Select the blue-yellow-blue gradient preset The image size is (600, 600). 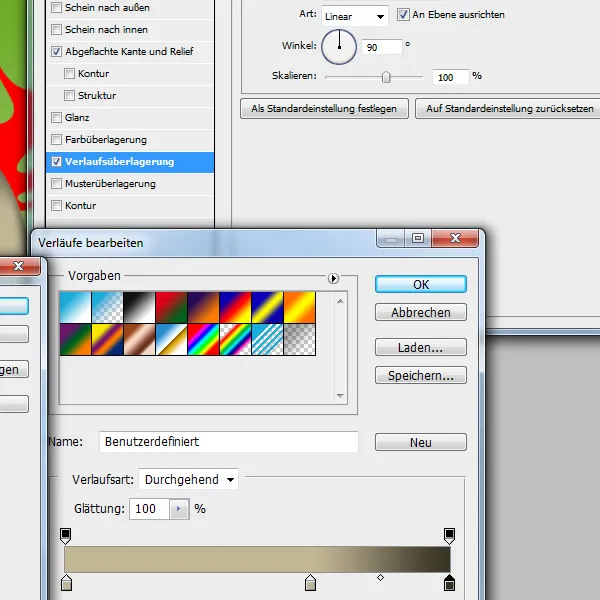(x=268, y=308)
